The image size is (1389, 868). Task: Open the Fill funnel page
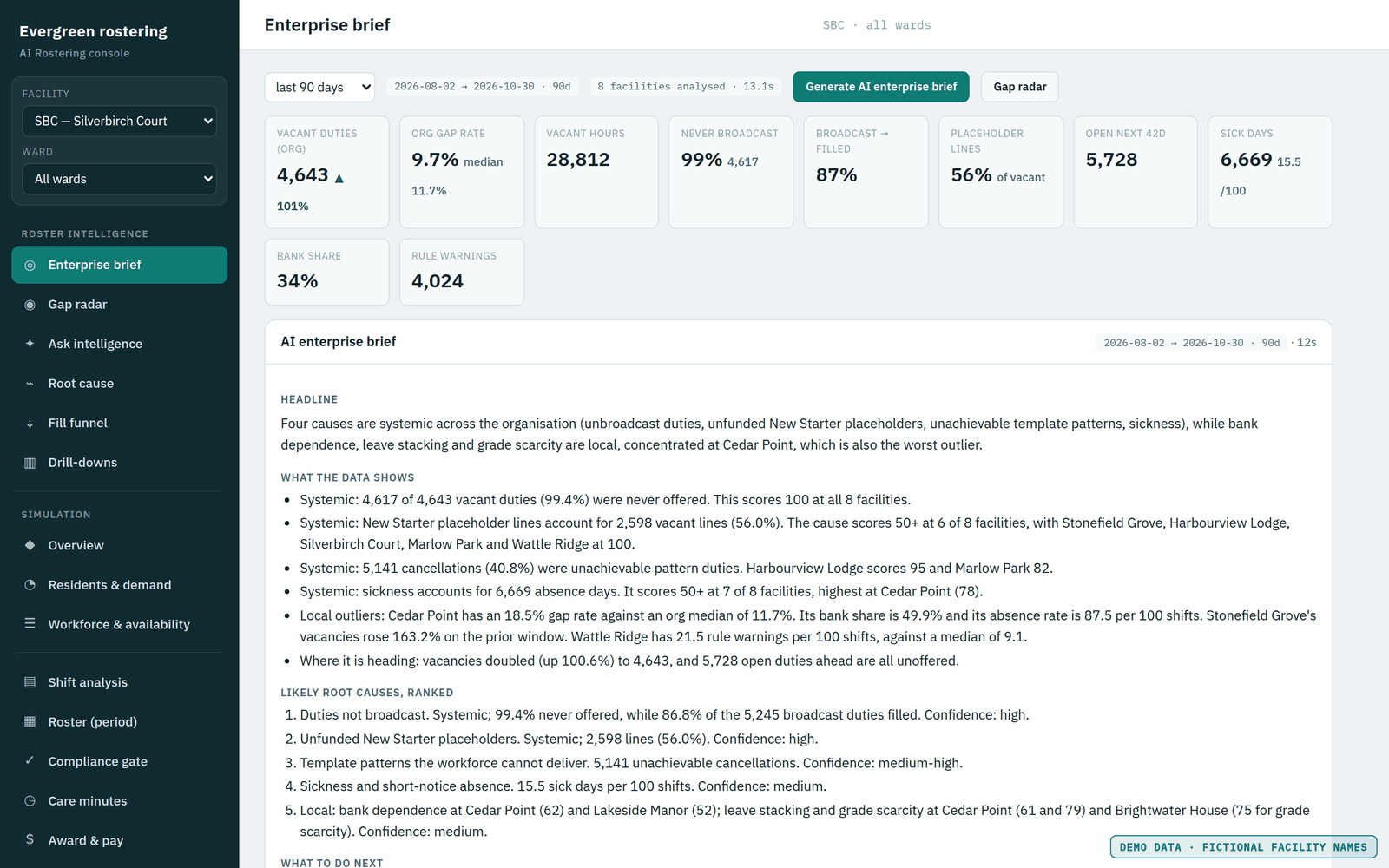tap(119, 423)
